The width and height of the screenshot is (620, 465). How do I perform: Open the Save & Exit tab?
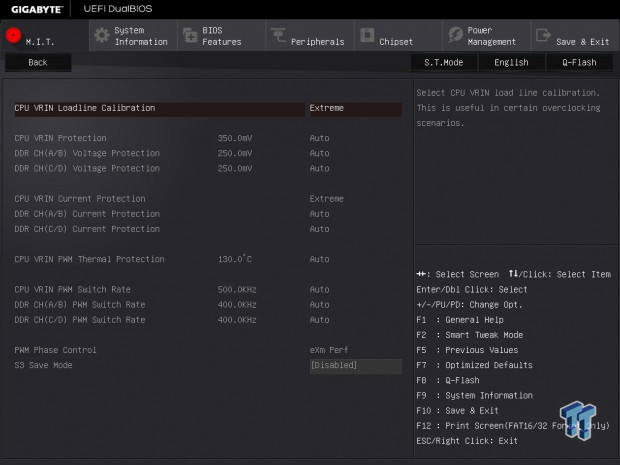tap(575, 35)
